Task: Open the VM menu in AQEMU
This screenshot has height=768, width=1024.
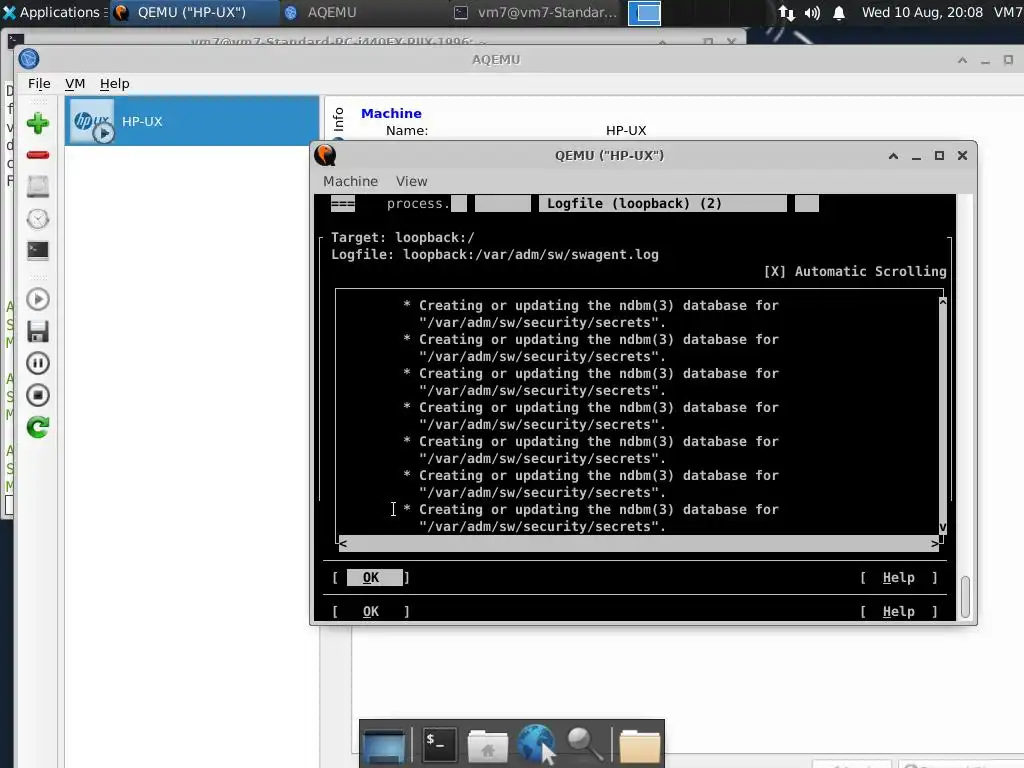Action: click(75, 84)
